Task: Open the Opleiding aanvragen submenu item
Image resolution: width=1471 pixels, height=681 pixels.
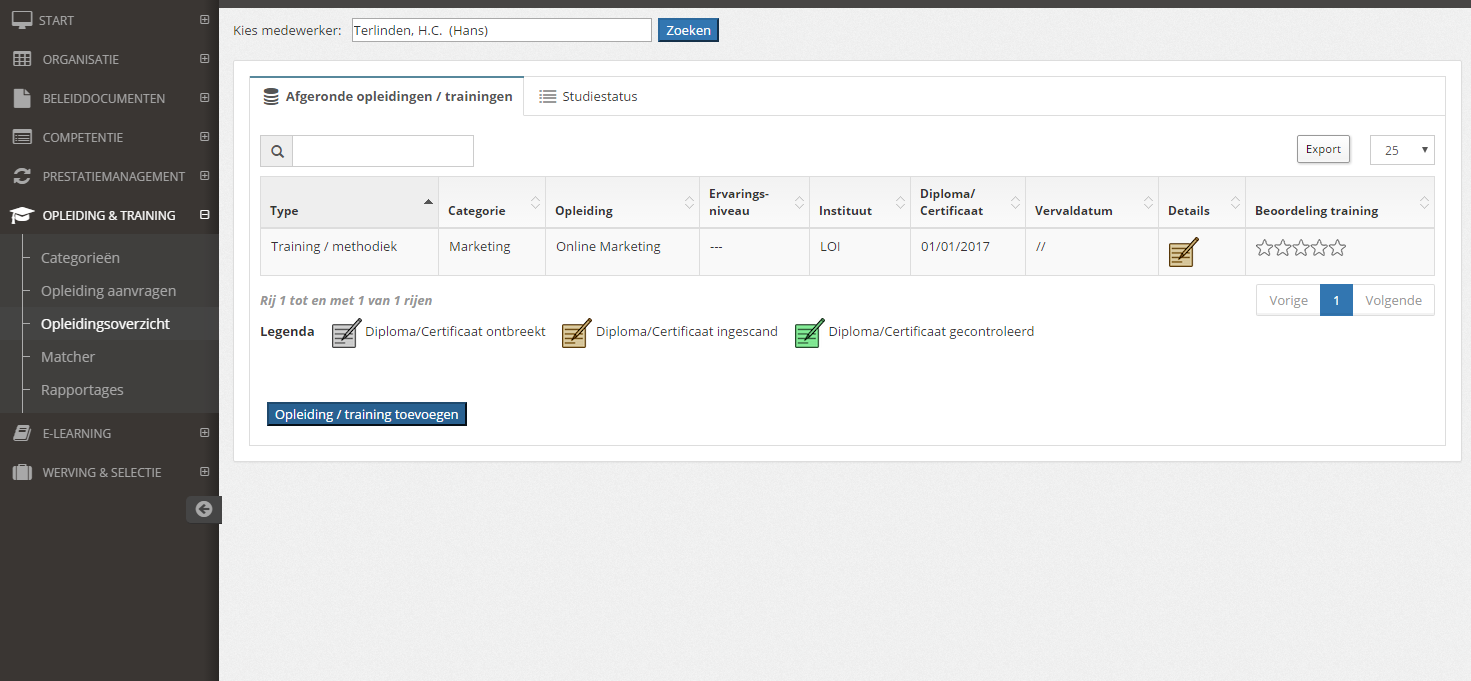Action: point(108,291)
